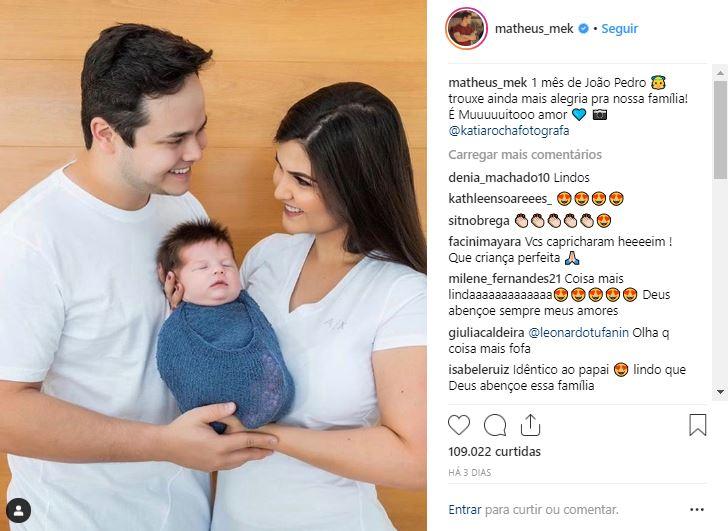Show tagged people using the person icon
This screenshot has width=728, height=531.
(19, 511)
